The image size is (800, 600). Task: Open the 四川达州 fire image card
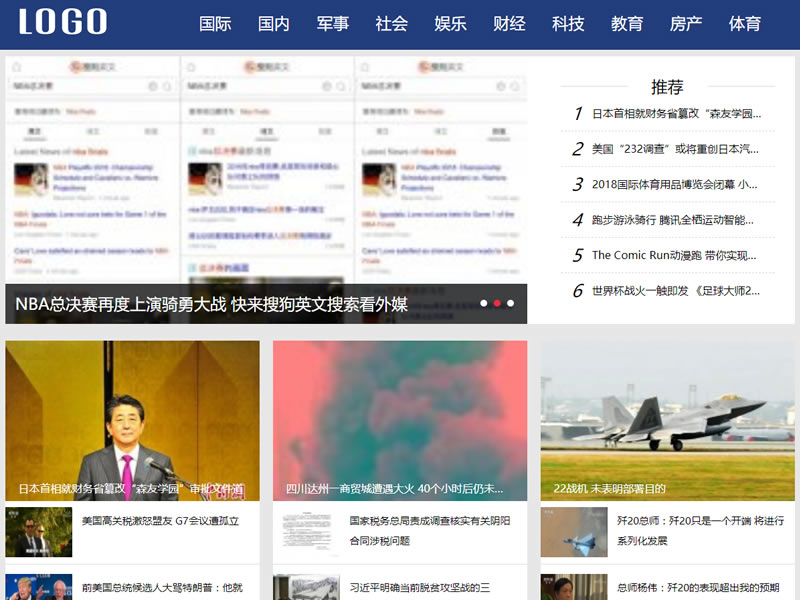[400, 420]
